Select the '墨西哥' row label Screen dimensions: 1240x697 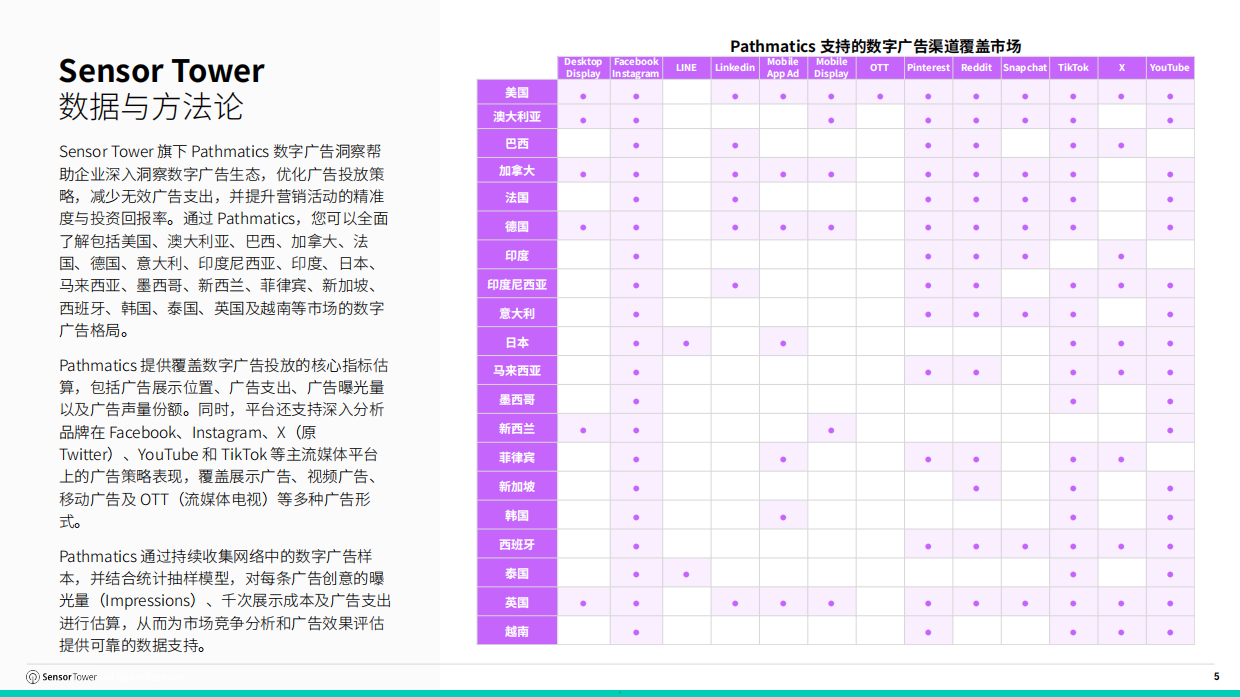pyautogui.click(x=517, y=400)
